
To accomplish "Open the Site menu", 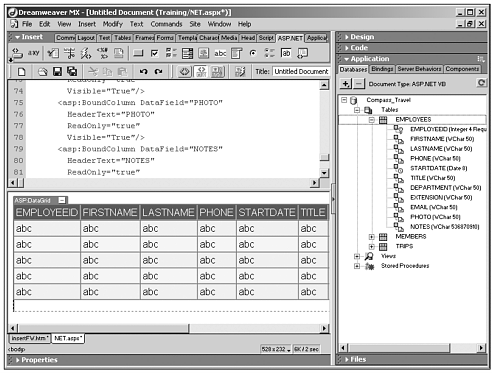I will point(195,24).
